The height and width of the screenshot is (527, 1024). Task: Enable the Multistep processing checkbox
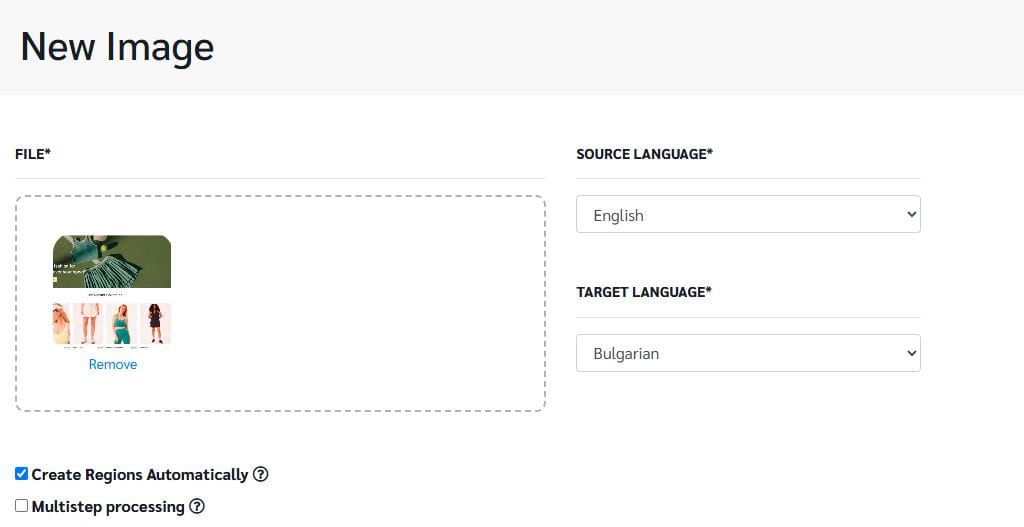pos(22,506)
